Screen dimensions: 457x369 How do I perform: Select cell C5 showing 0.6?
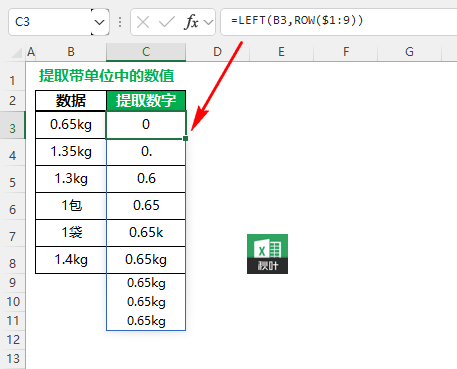point(146,179)
